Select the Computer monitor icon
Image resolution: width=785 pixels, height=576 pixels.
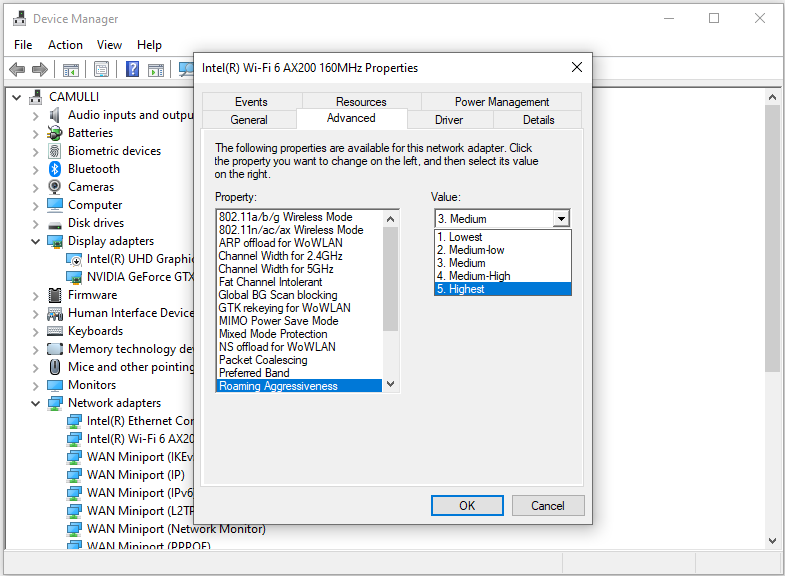pos(55,205)
